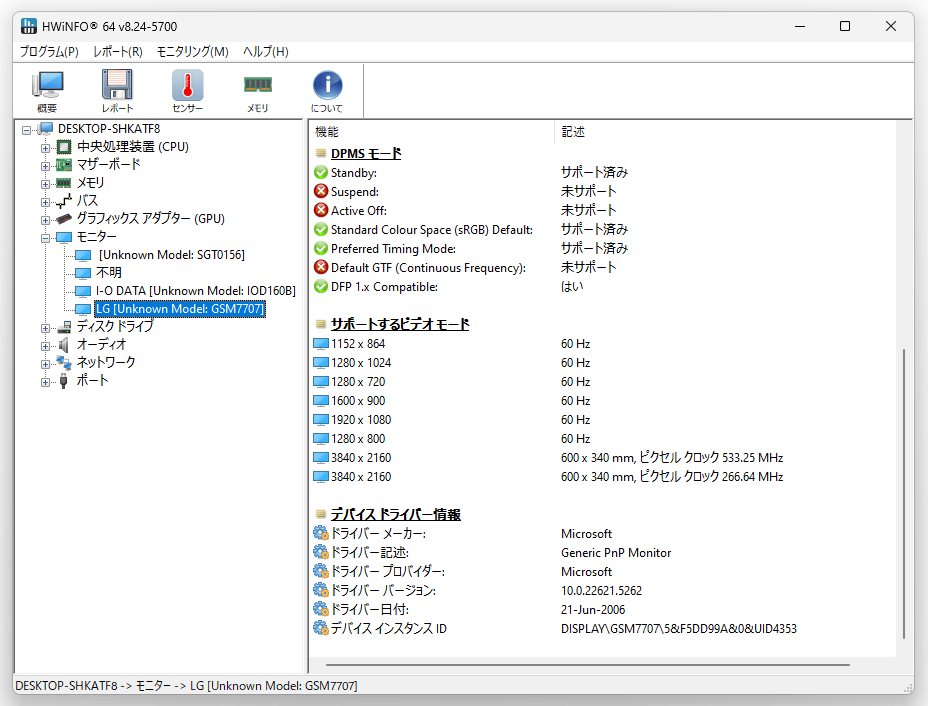Click the monitor icon beside SGT0156 entry
The width and height of the screenshot is (928, 706).
[83, 255]
